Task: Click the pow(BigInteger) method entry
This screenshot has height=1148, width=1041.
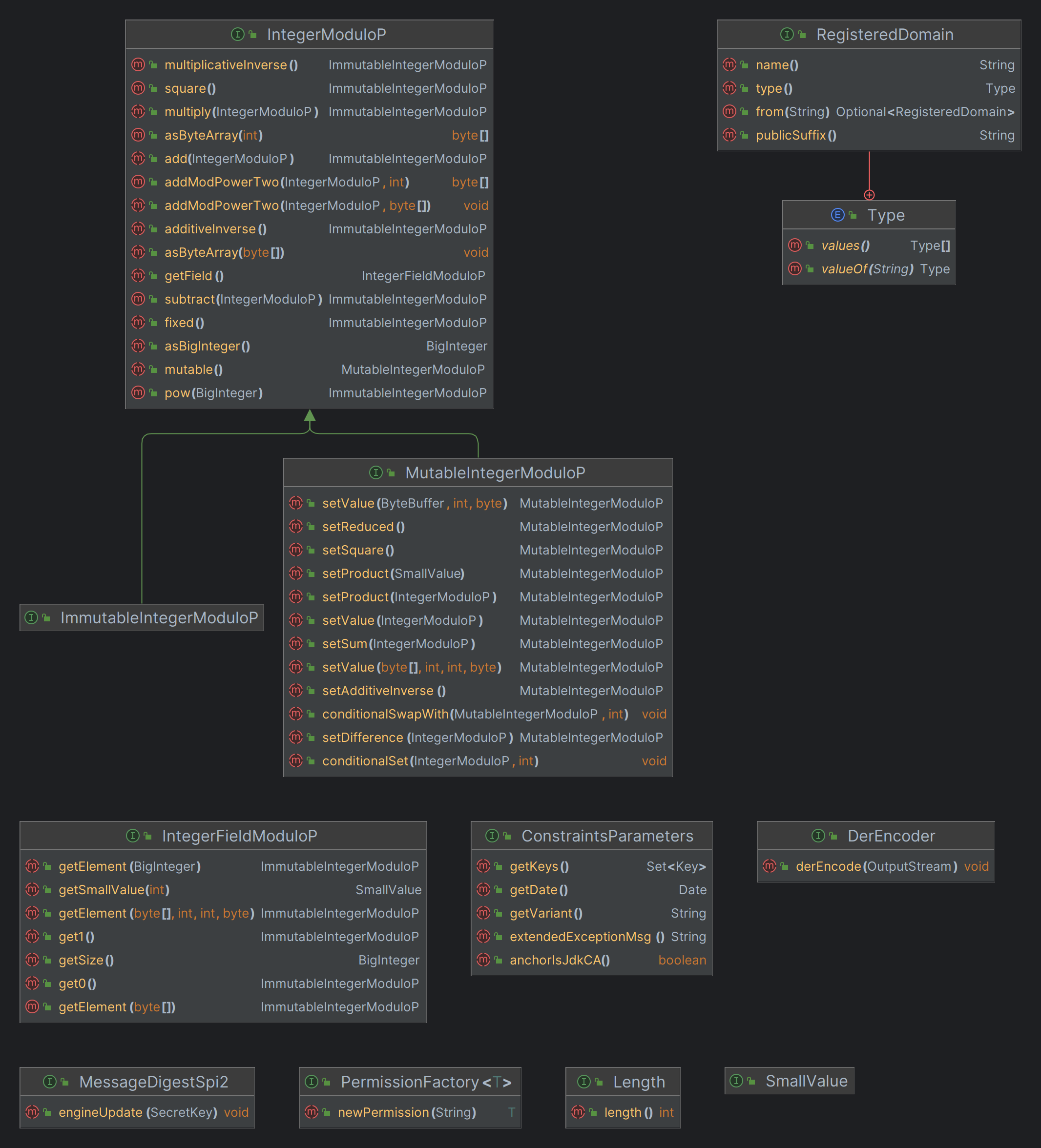Action: pos(213,393)
